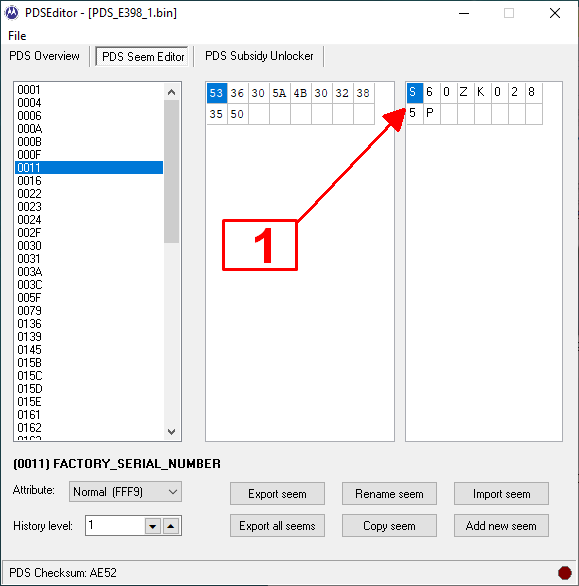This screenshot has width=579, height=586.
Task: Select ASCII cell Z in text grid
Action: click(x=463, y=92)
